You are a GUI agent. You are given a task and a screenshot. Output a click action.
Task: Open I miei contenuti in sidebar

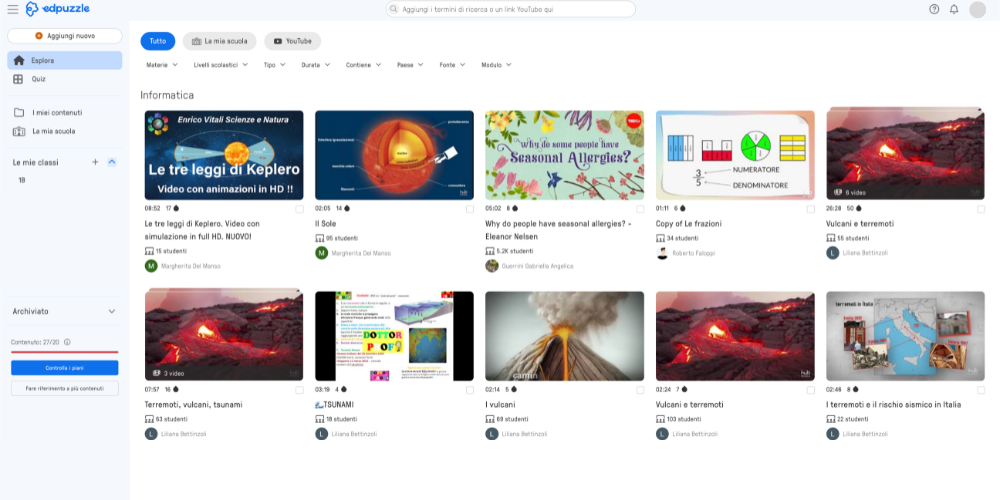[64, 113]
